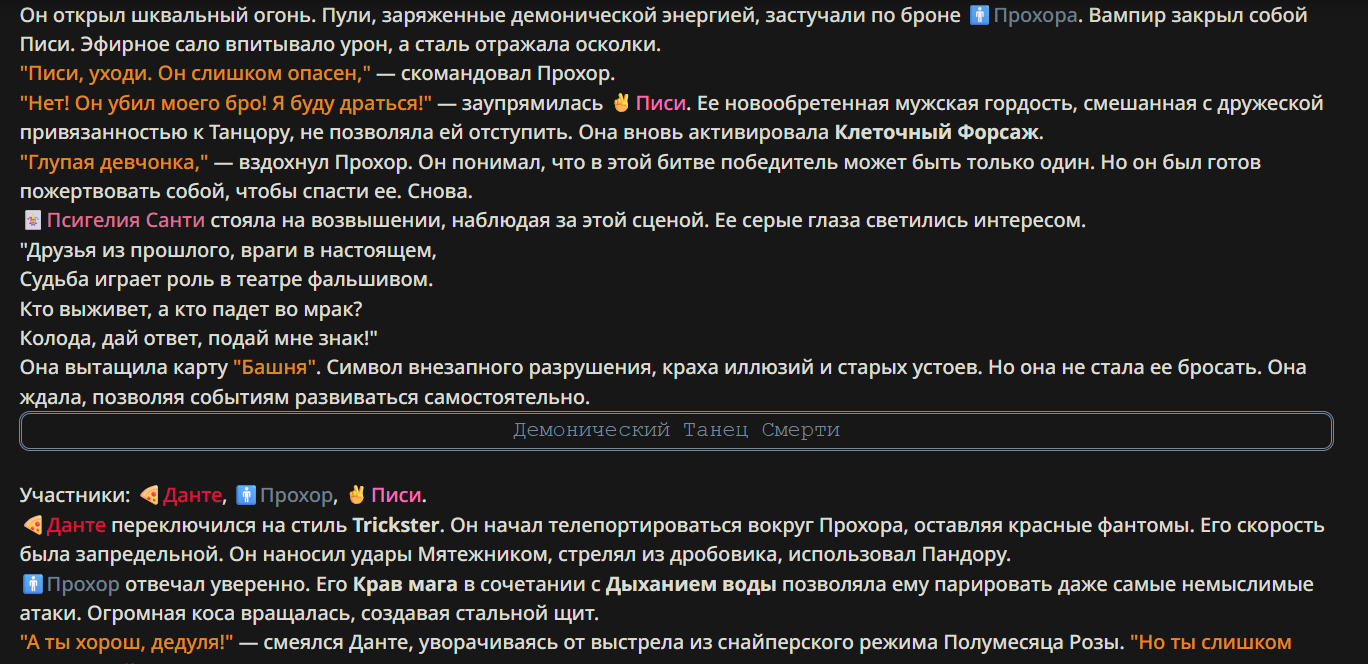Image resolution: width=1368 pixels, height=664 pixels.
Task: Open the Псигелия Санти character link
Action: point(126,221)
